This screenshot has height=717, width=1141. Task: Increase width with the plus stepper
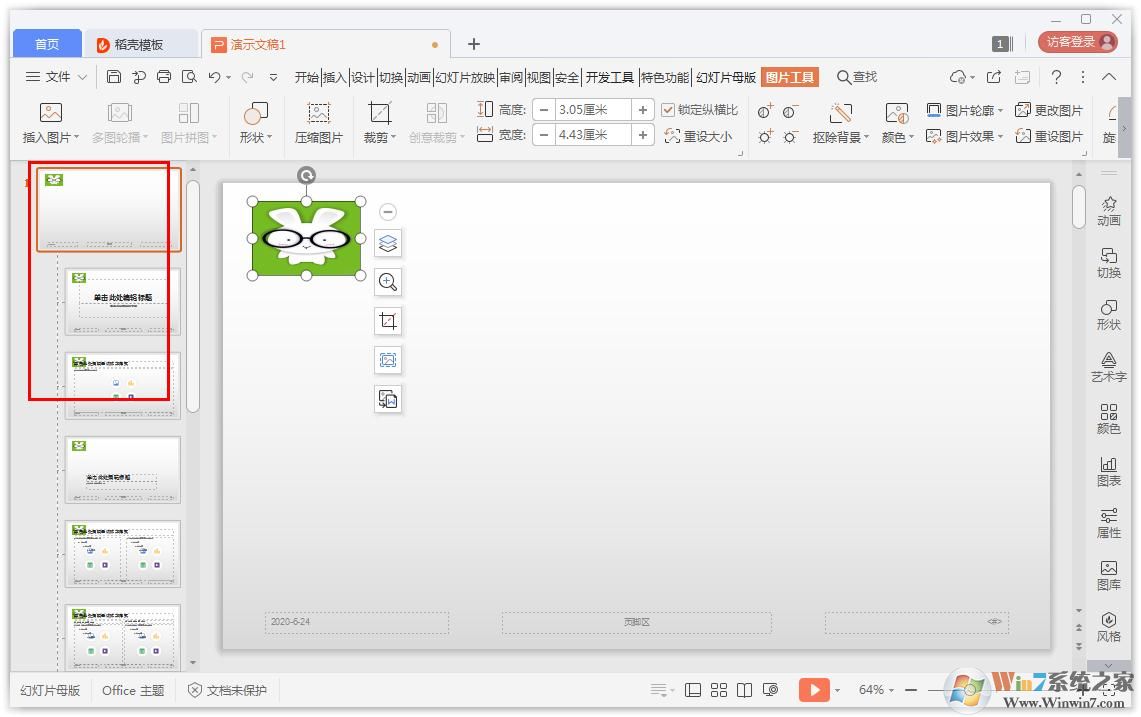pos(643,135)
